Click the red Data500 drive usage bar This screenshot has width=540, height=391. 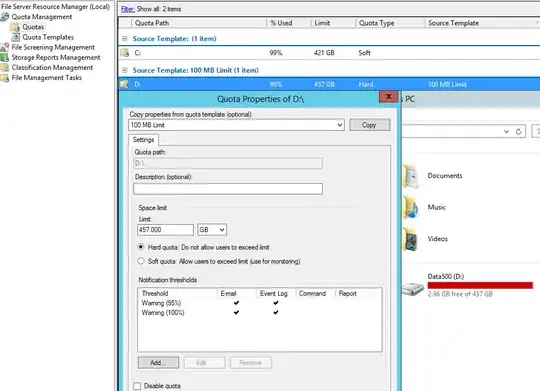pyautogui.click(x=480, y=285)
